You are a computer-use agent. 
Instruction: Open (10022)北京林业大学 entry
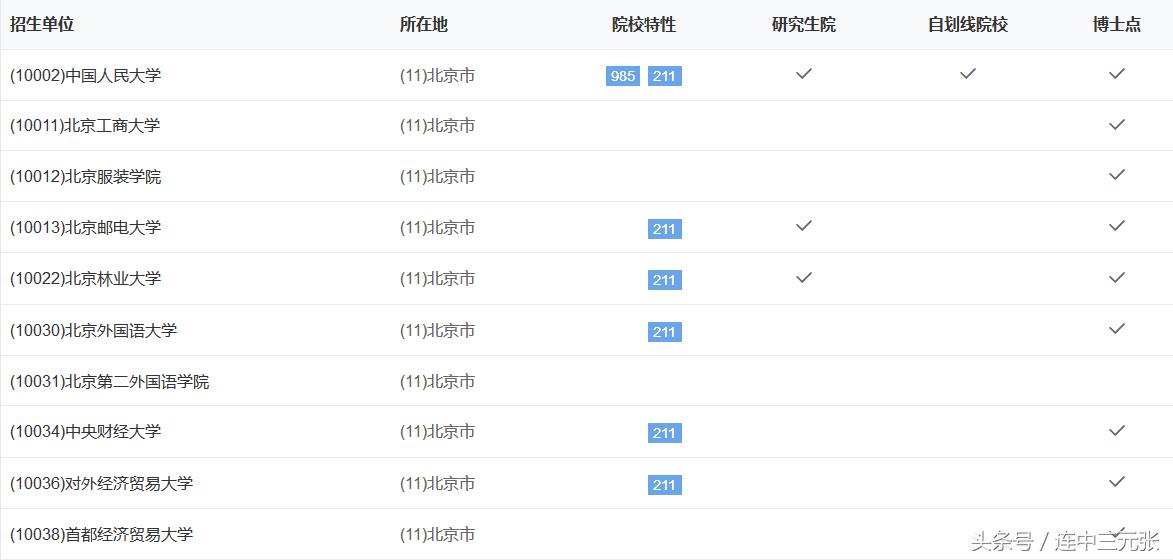85,279
